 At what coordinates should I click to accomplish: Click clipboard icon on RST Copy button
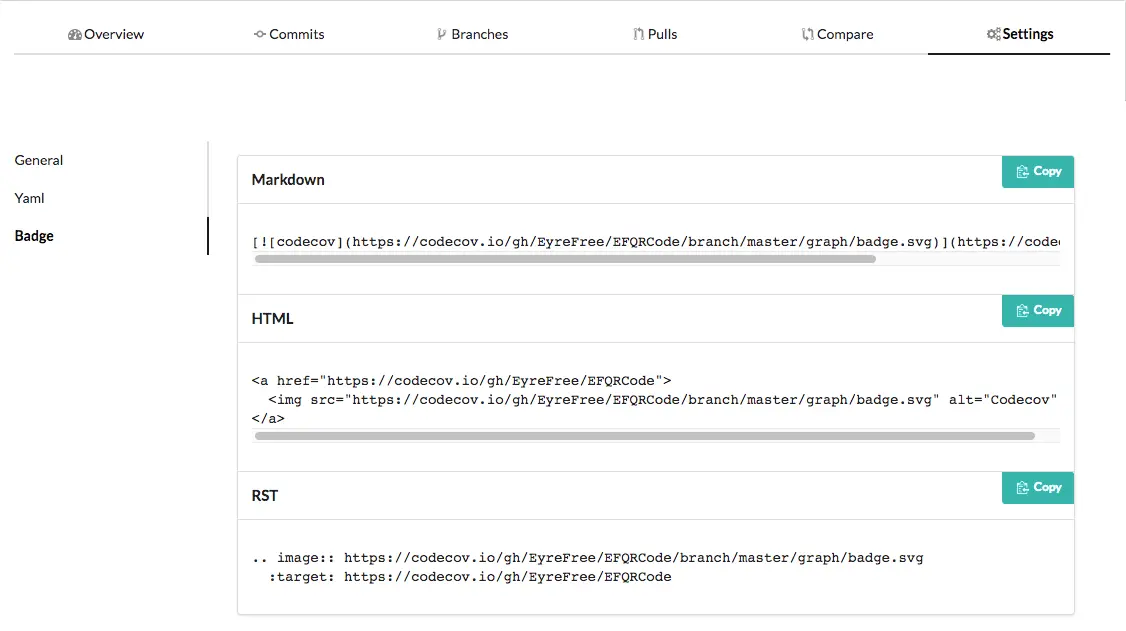point(1023,488)
